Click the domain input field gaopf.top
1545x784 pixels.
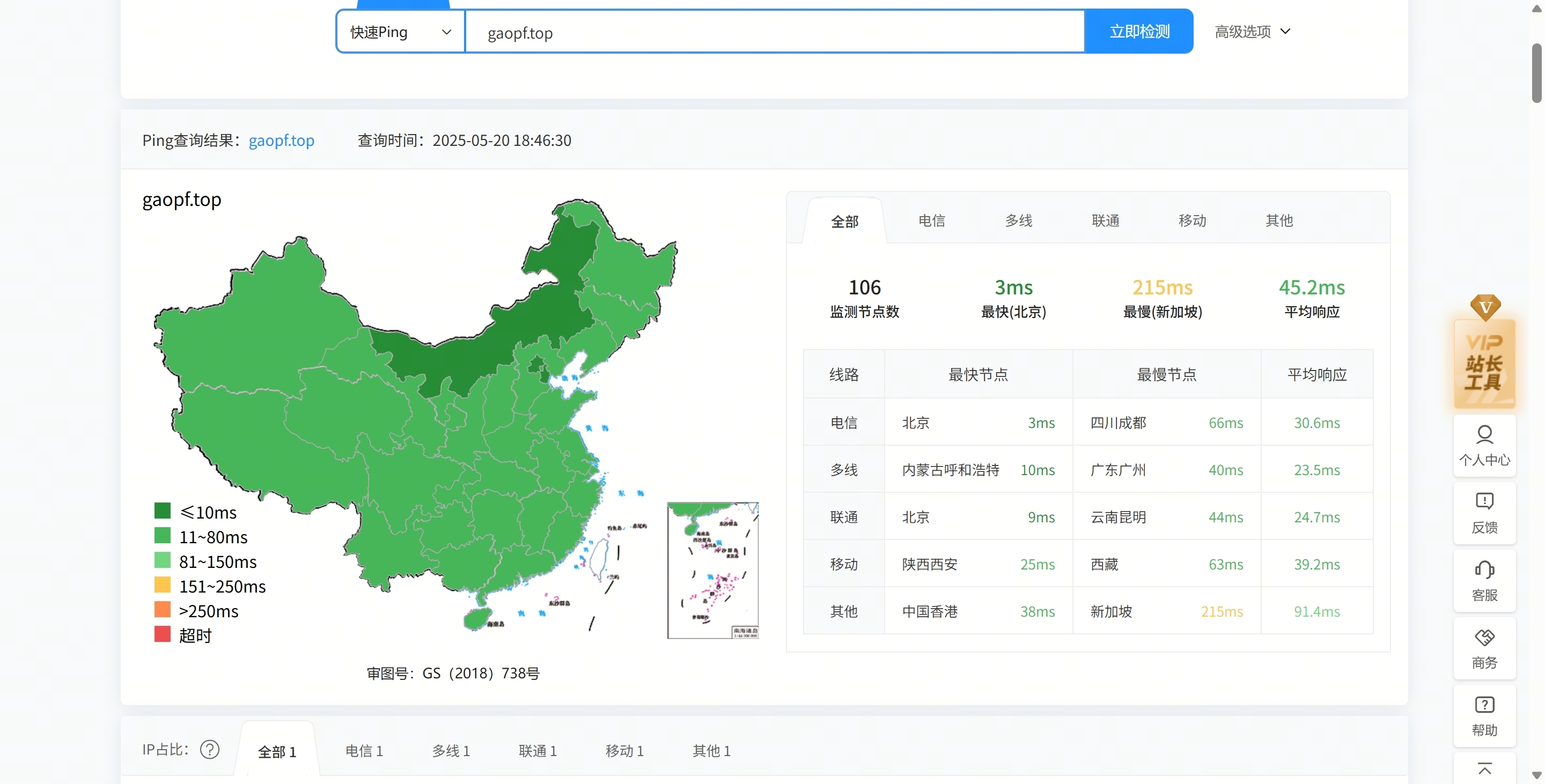click(774, 32)
